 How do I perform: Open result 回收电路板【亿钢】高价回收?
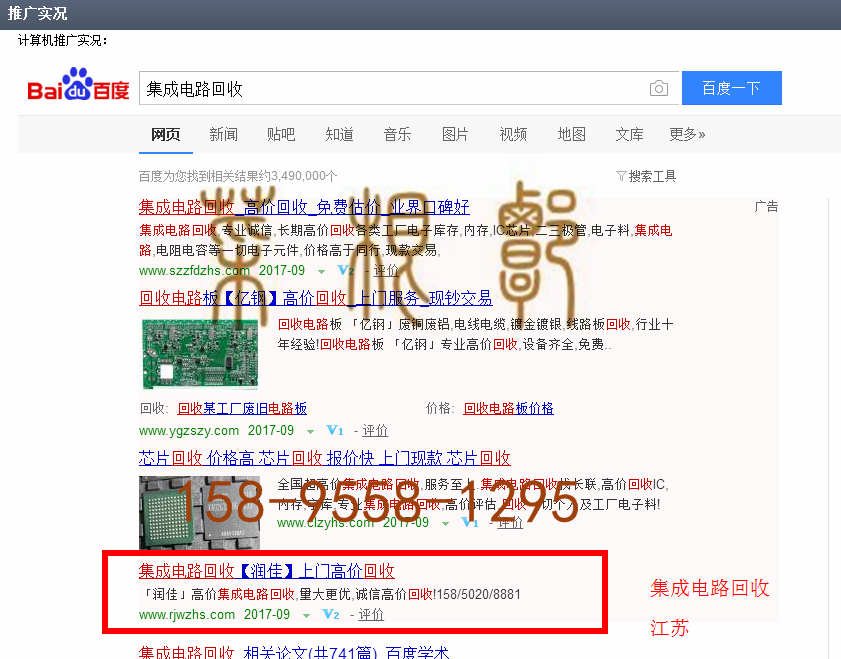(316, 298)
